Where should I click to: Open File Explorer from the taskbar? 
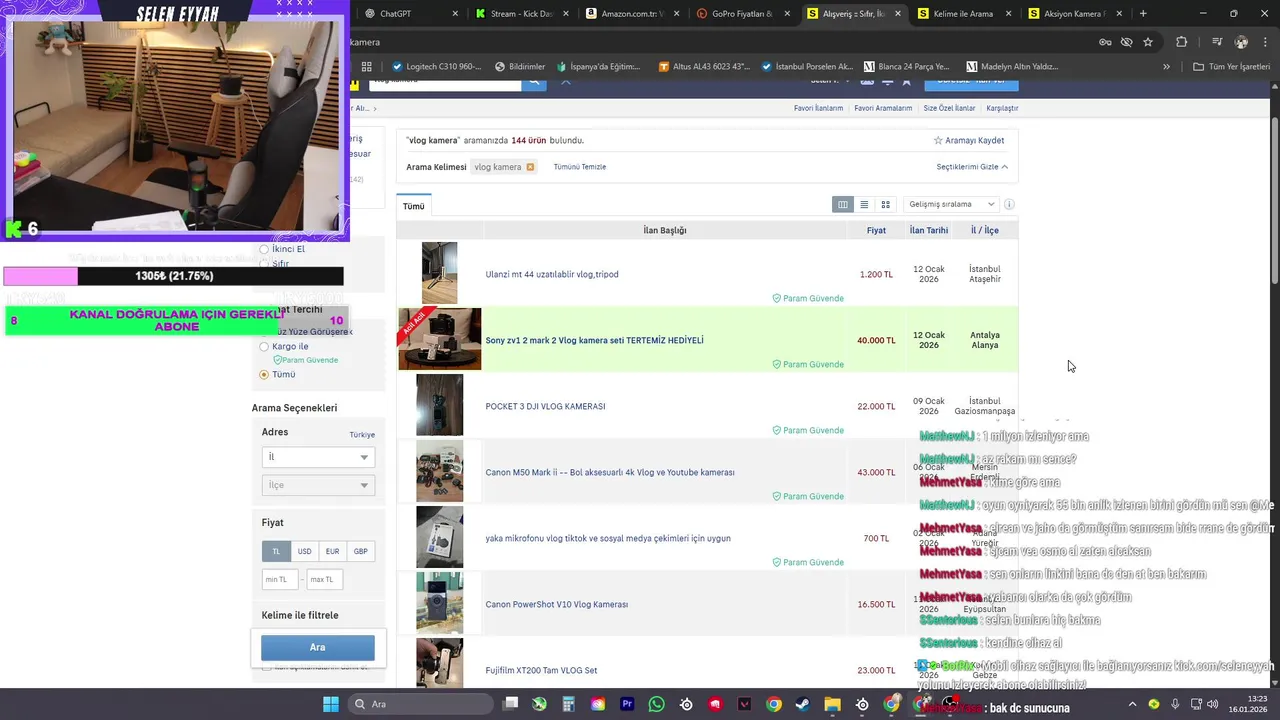coord(832,704)
